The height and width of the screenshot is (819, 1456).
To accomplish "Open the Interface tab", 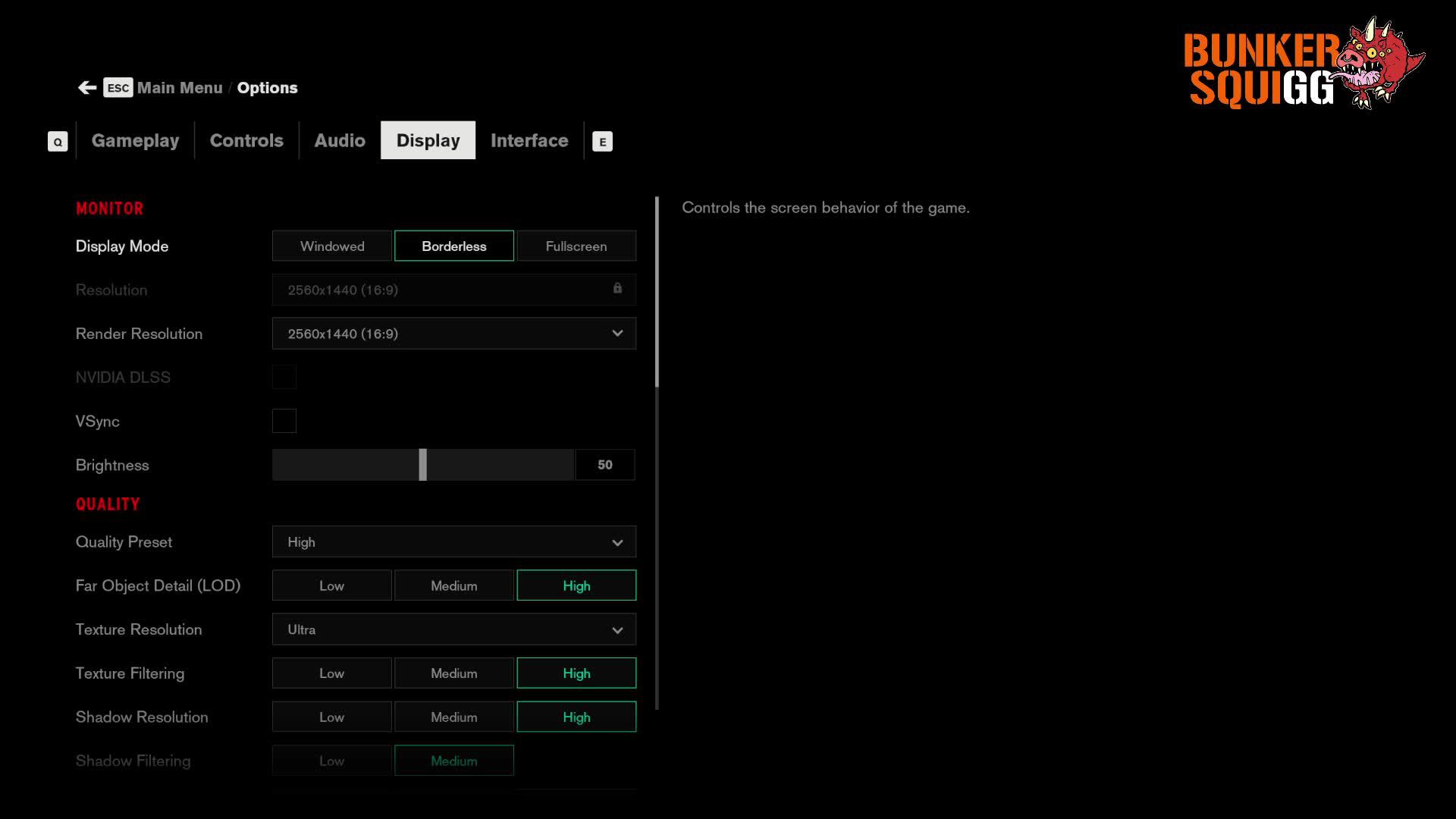I will click(529, 141).
